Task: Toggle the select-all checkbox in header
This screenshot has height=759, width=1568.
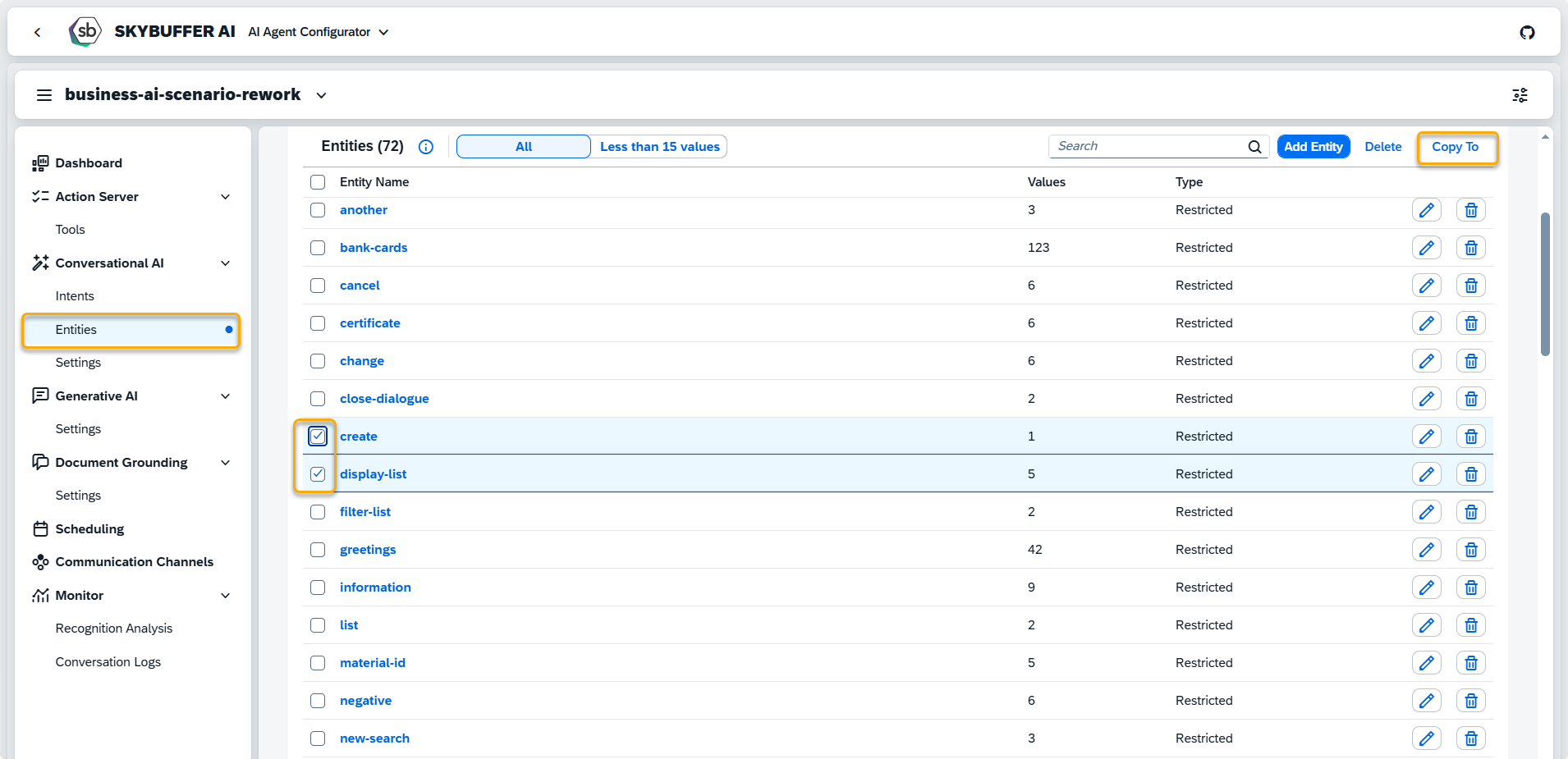Action: point(318,182)
